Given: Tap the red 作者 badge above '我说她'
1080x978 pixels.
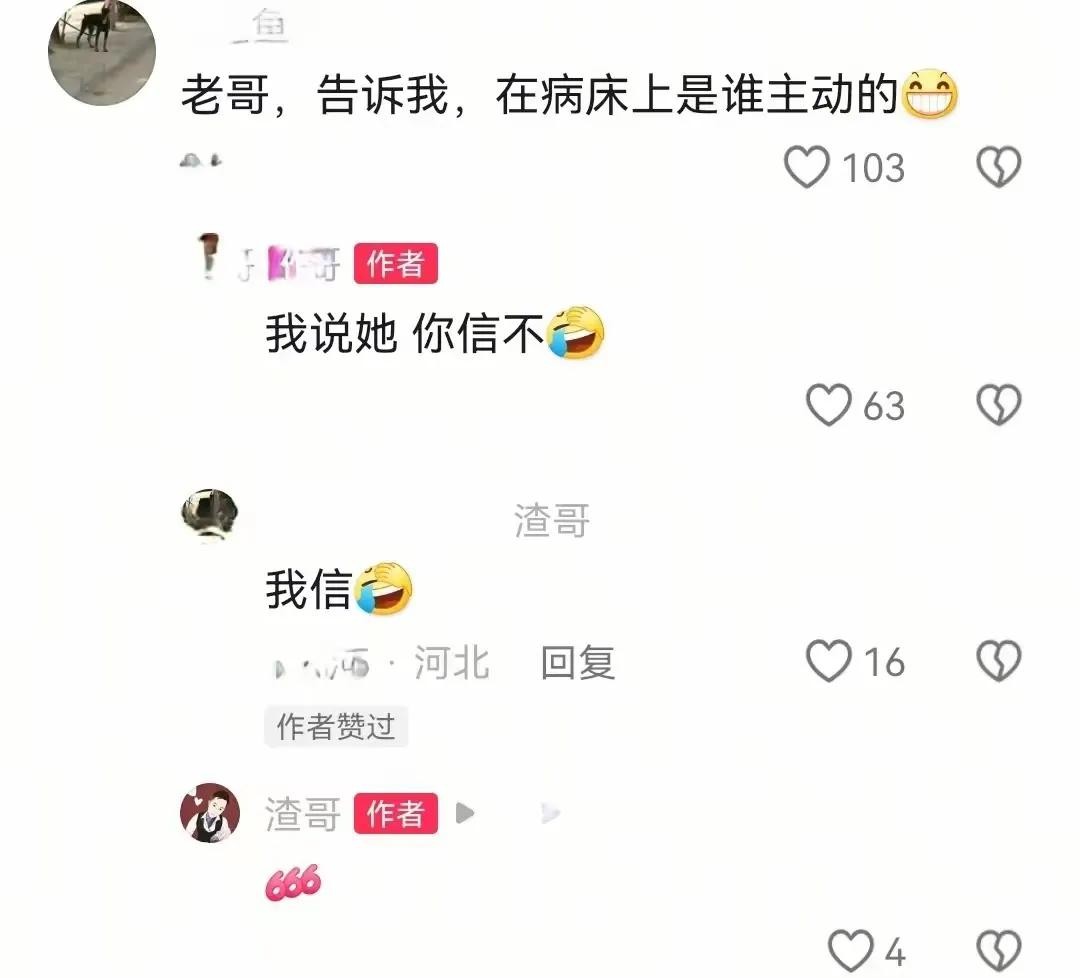Looking at the screenshot, I should 395,263.
